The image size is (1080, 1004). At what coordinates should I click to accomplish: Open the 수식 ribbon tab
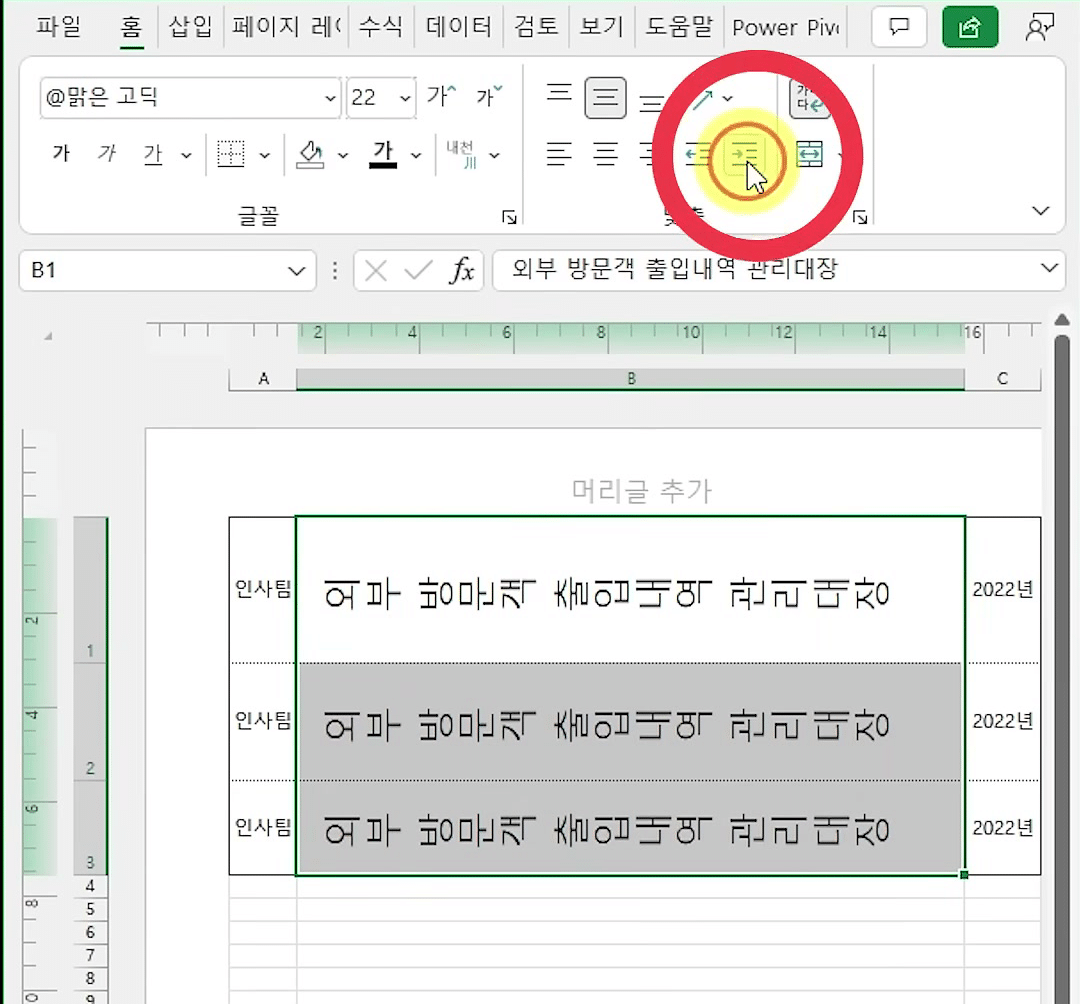(381, 28)
